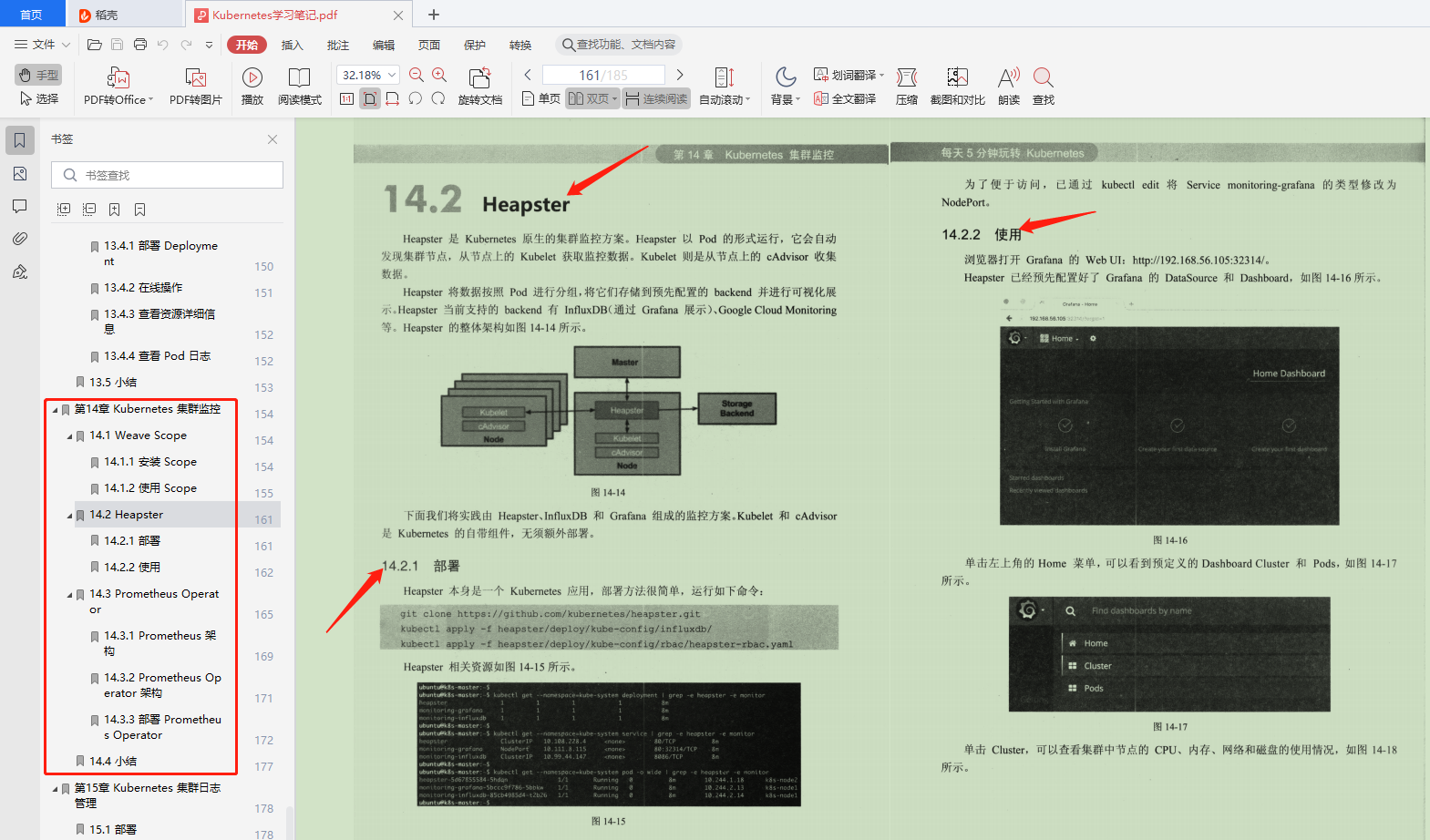Switch to the Select tool (选择)
This screenshot has height=840, width=1430.
38,98
